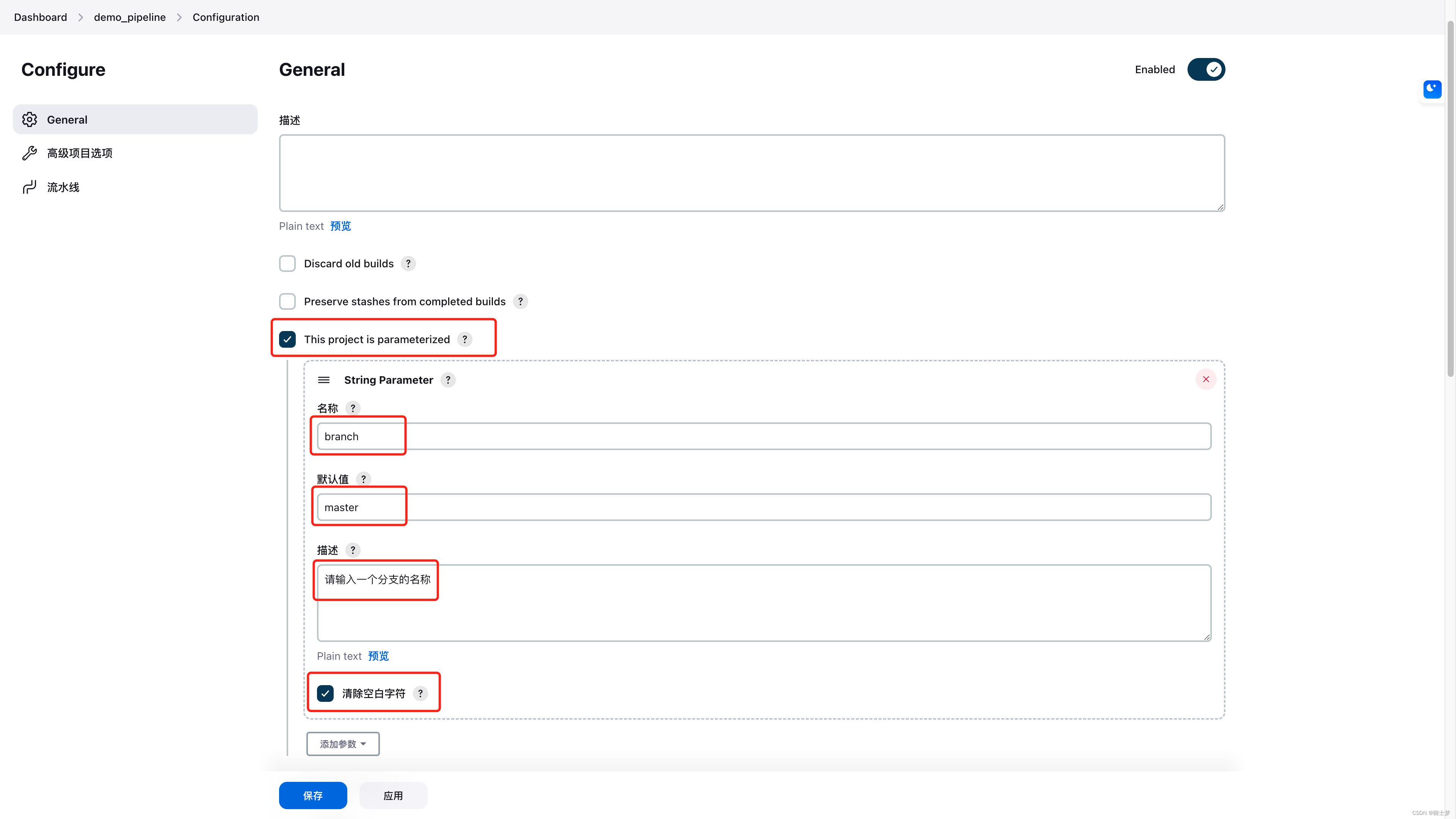
Task: Click the parameter 描述 text area
Action: pyautogui.click(x=764, y=603)
